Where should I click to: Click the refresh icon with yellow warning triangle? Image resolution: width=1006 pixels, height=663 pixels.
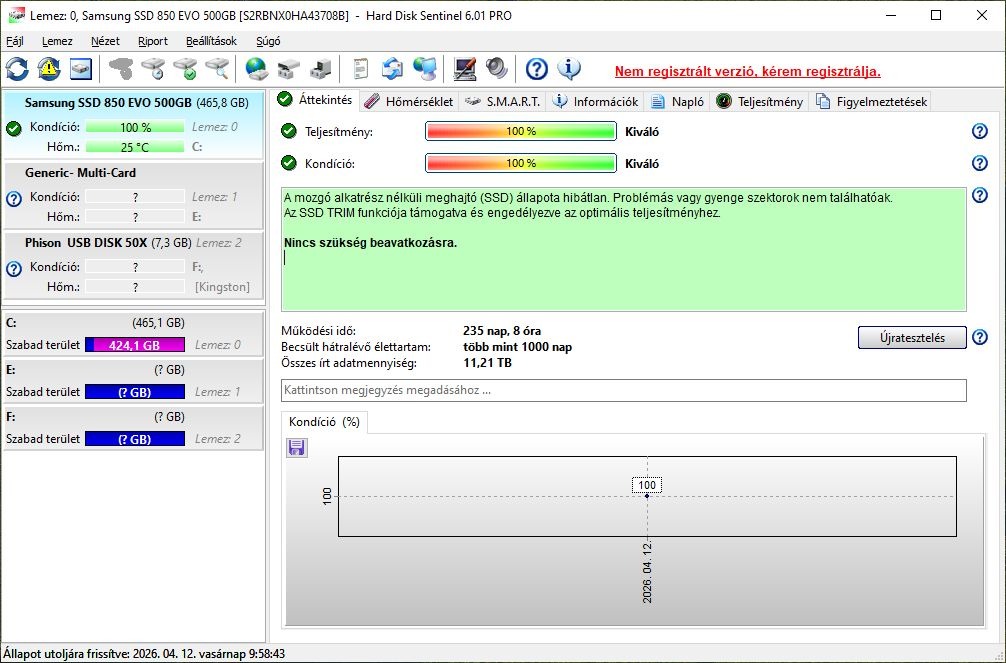click(49, 69)
